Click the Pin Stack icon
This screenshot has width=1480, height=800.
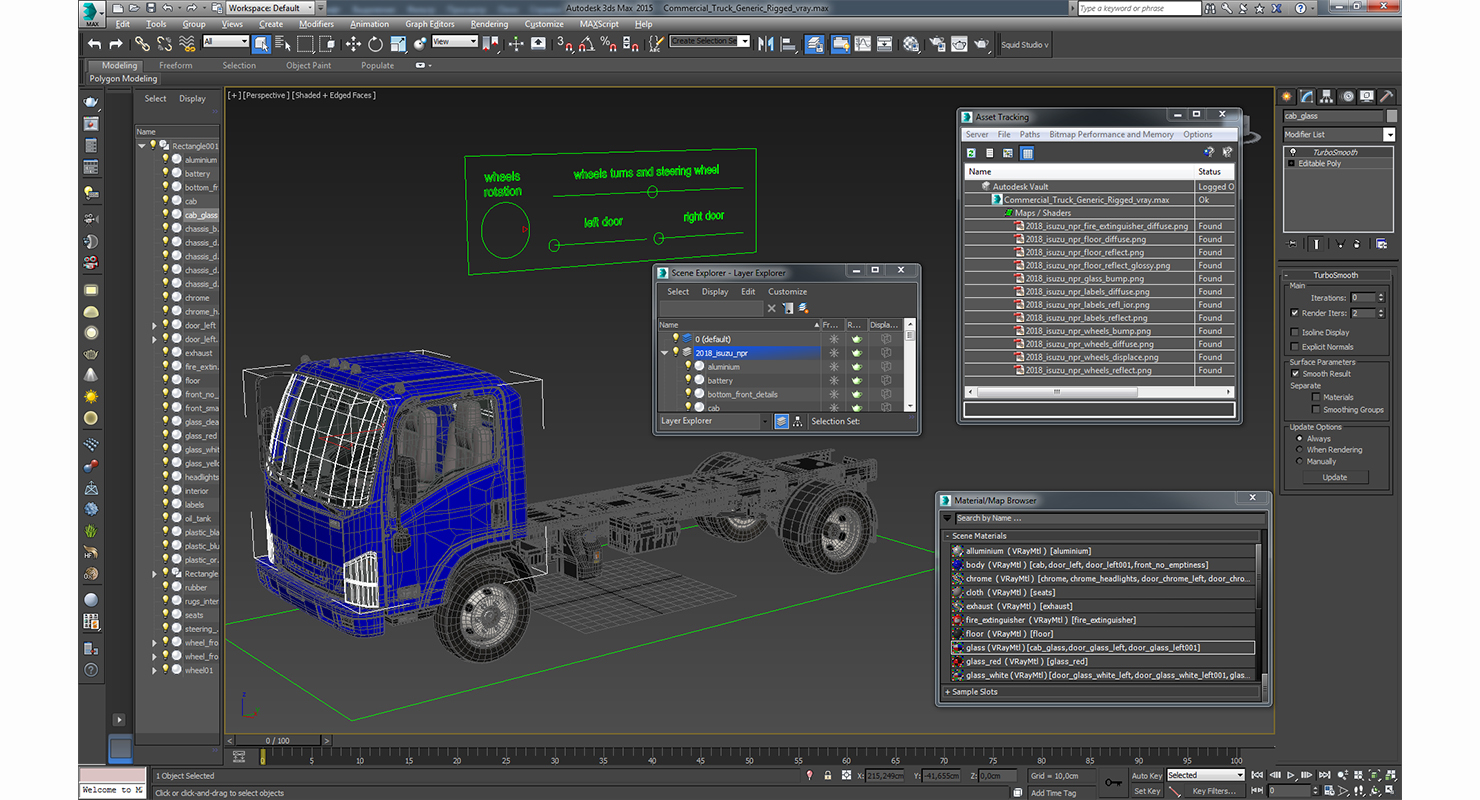coord(1292,243)
